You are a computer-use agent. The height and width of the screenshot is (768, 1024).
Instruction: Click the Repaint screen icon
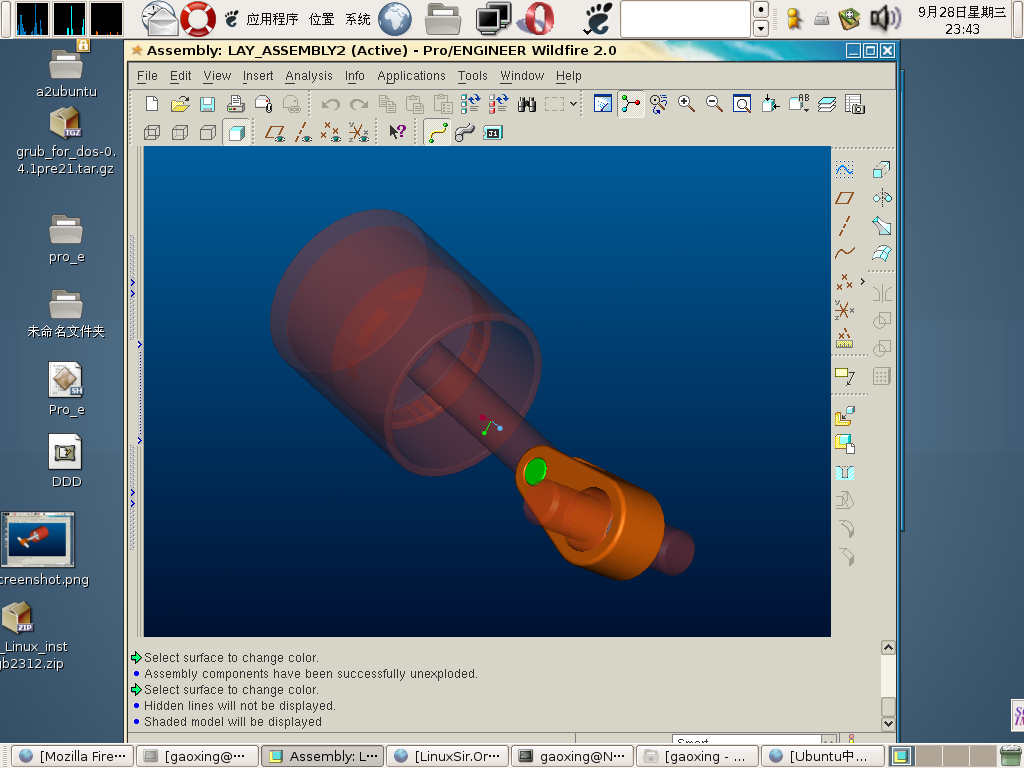(603, 104)
